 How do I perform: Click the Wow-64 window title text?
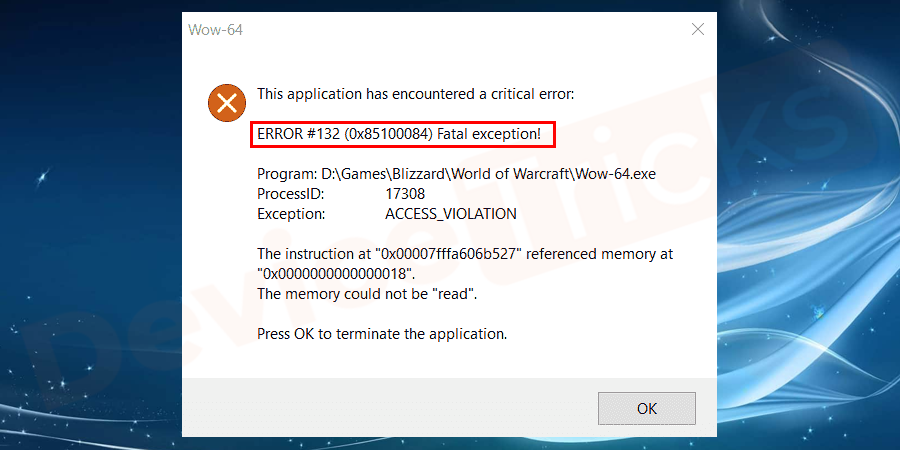click(215, 30)
